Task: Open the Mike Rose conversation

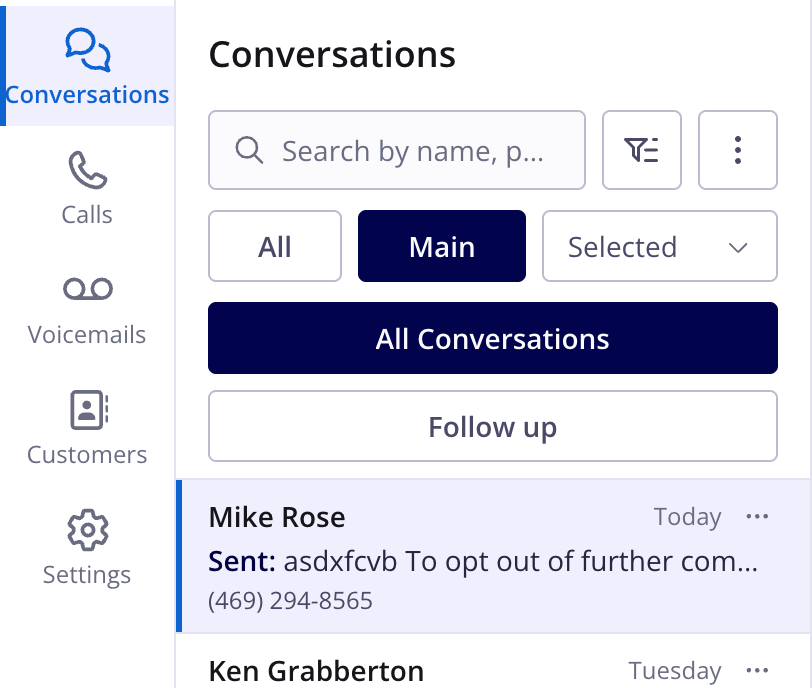Action: (494, 556)
